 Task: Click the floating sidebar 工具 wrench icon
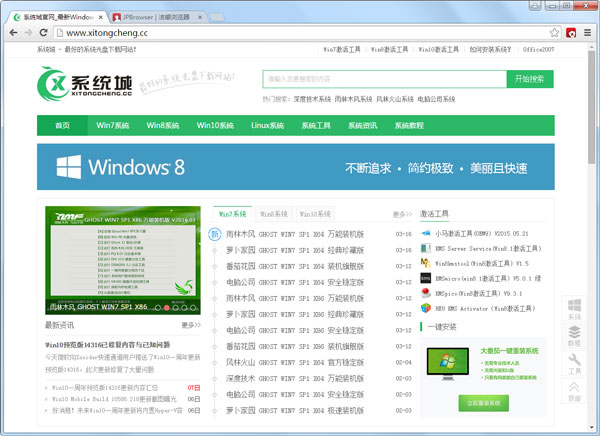click(x=574, y=364)
